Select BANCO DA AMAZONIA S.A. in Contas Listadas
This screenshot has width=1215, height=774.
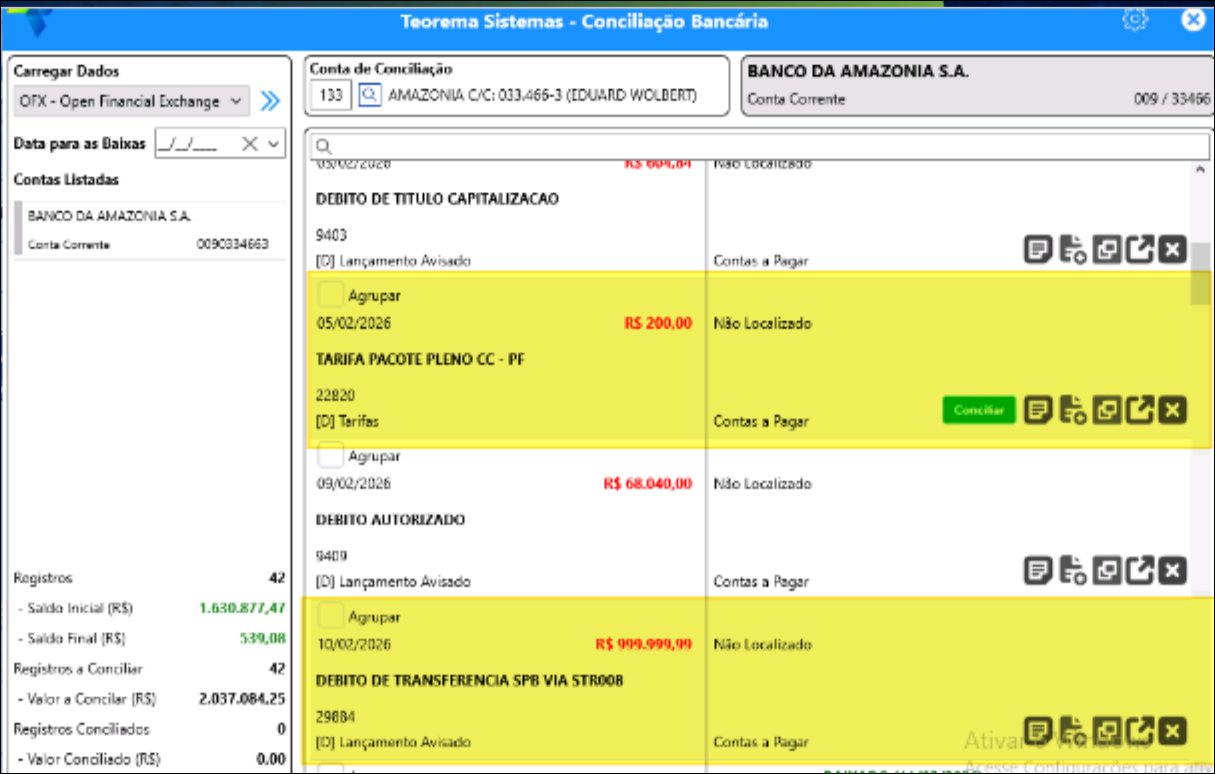[150, 229]
